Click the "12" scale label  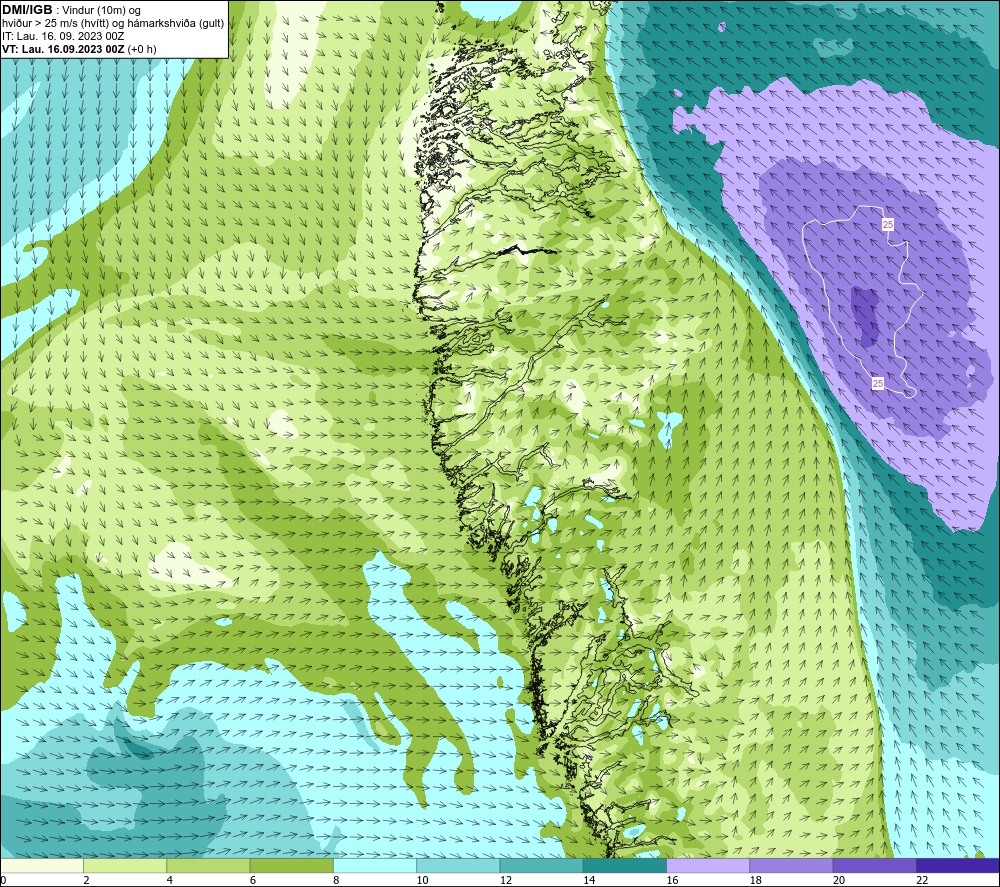click(x=506, y=880)
